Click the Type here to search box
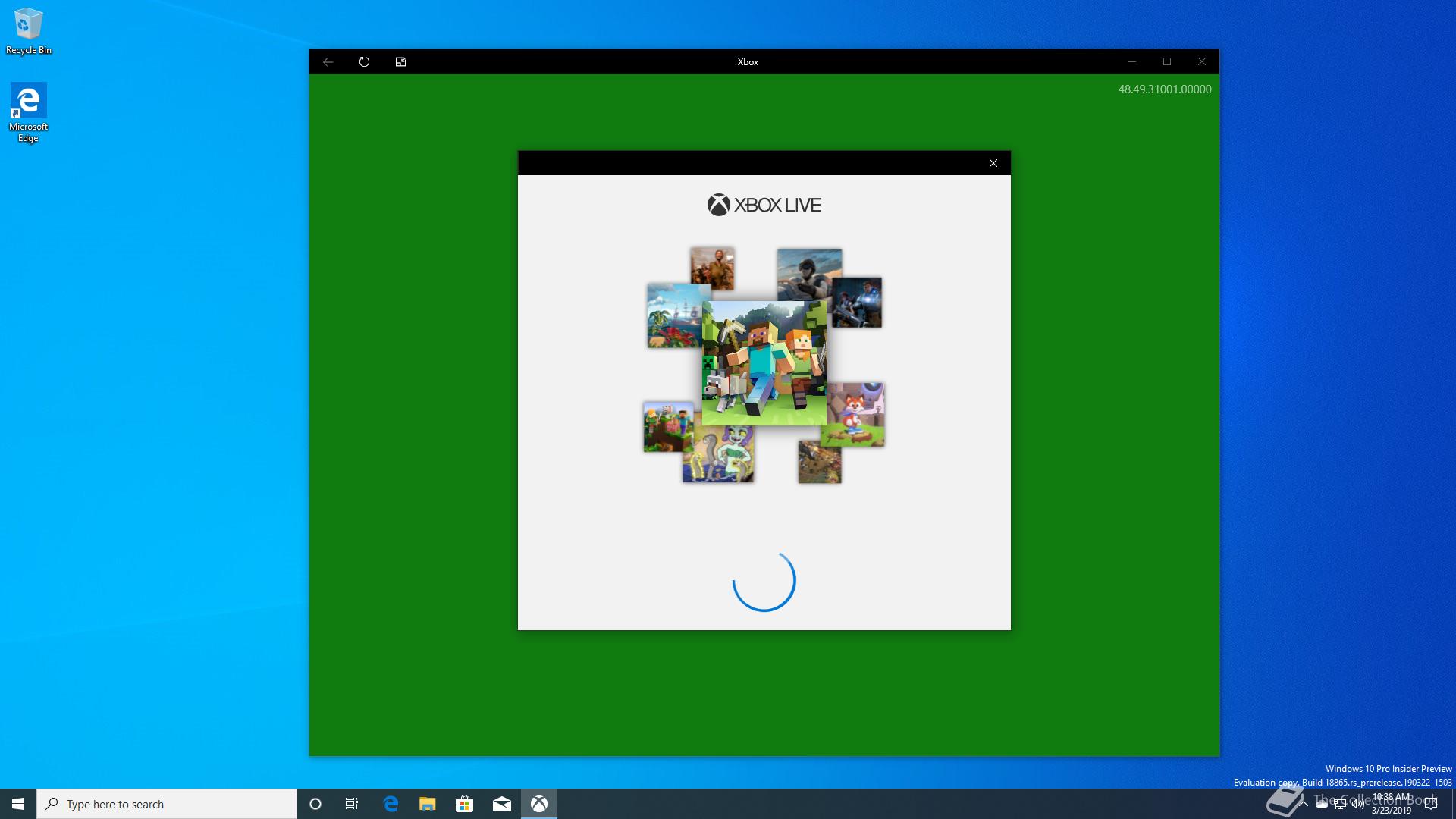1456x819 pixels. tap(167, 804)
